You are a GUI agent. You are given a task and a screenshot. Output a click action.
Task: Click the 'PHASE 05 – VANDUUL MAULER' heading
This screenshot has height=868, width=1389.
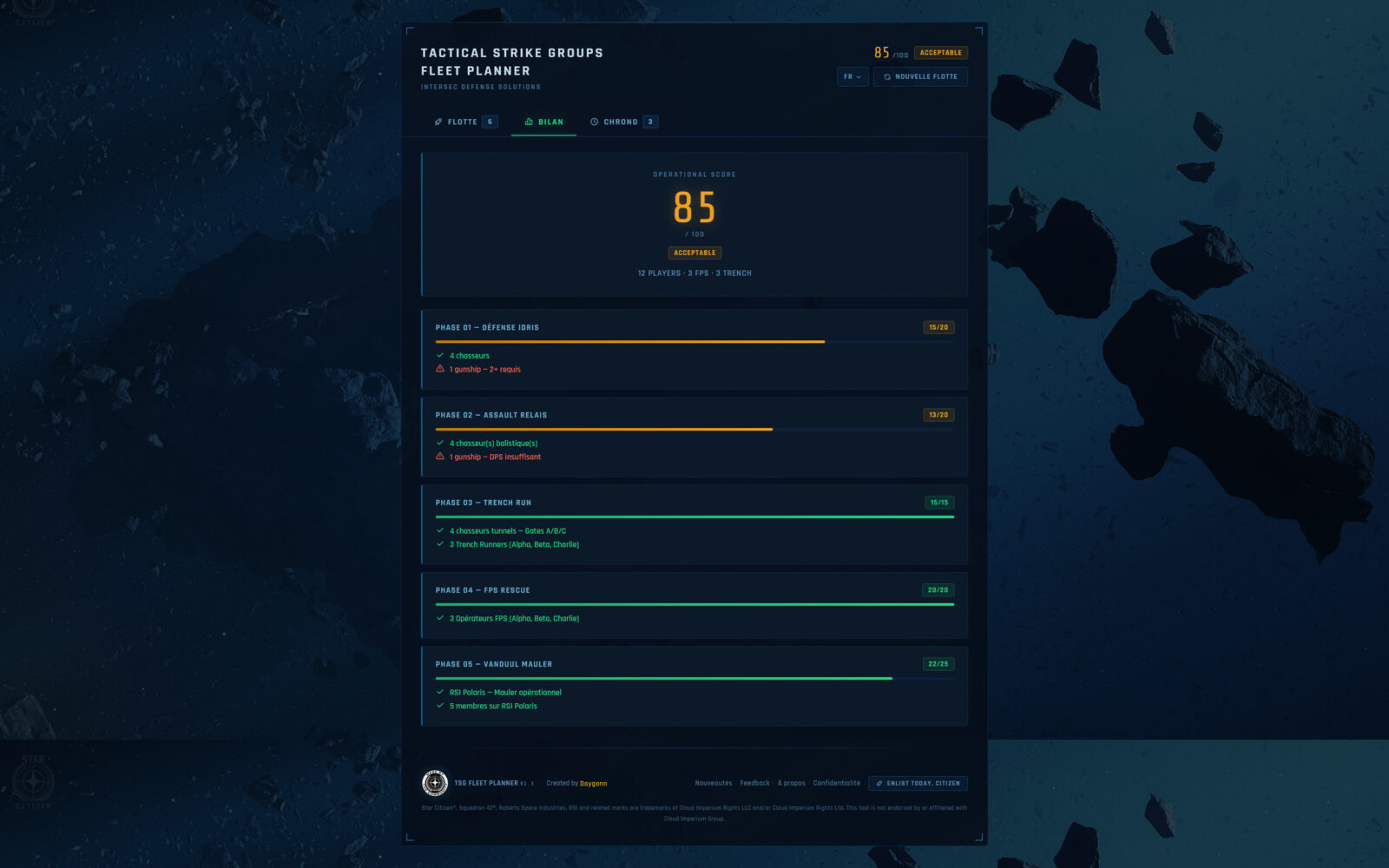494,664
